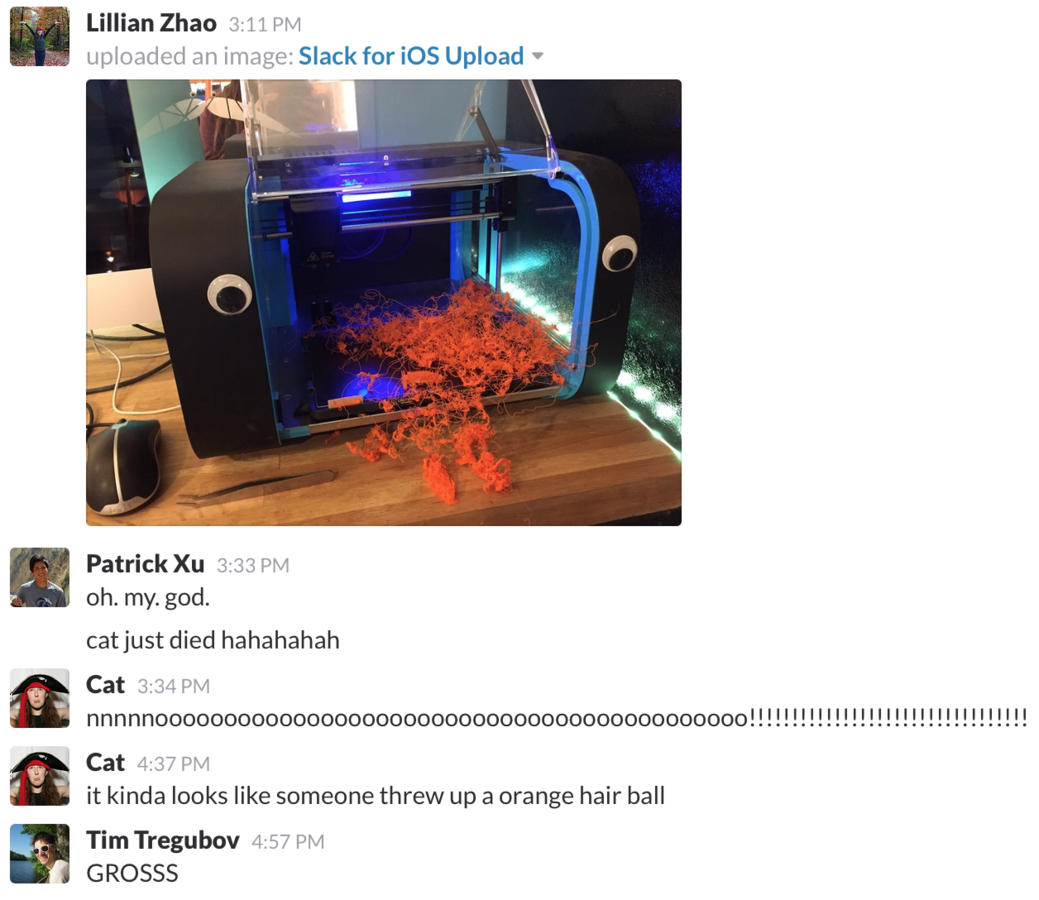Click the 3:34 PM timestamp
The image size is (1039, 900).
tap(174, 686)
